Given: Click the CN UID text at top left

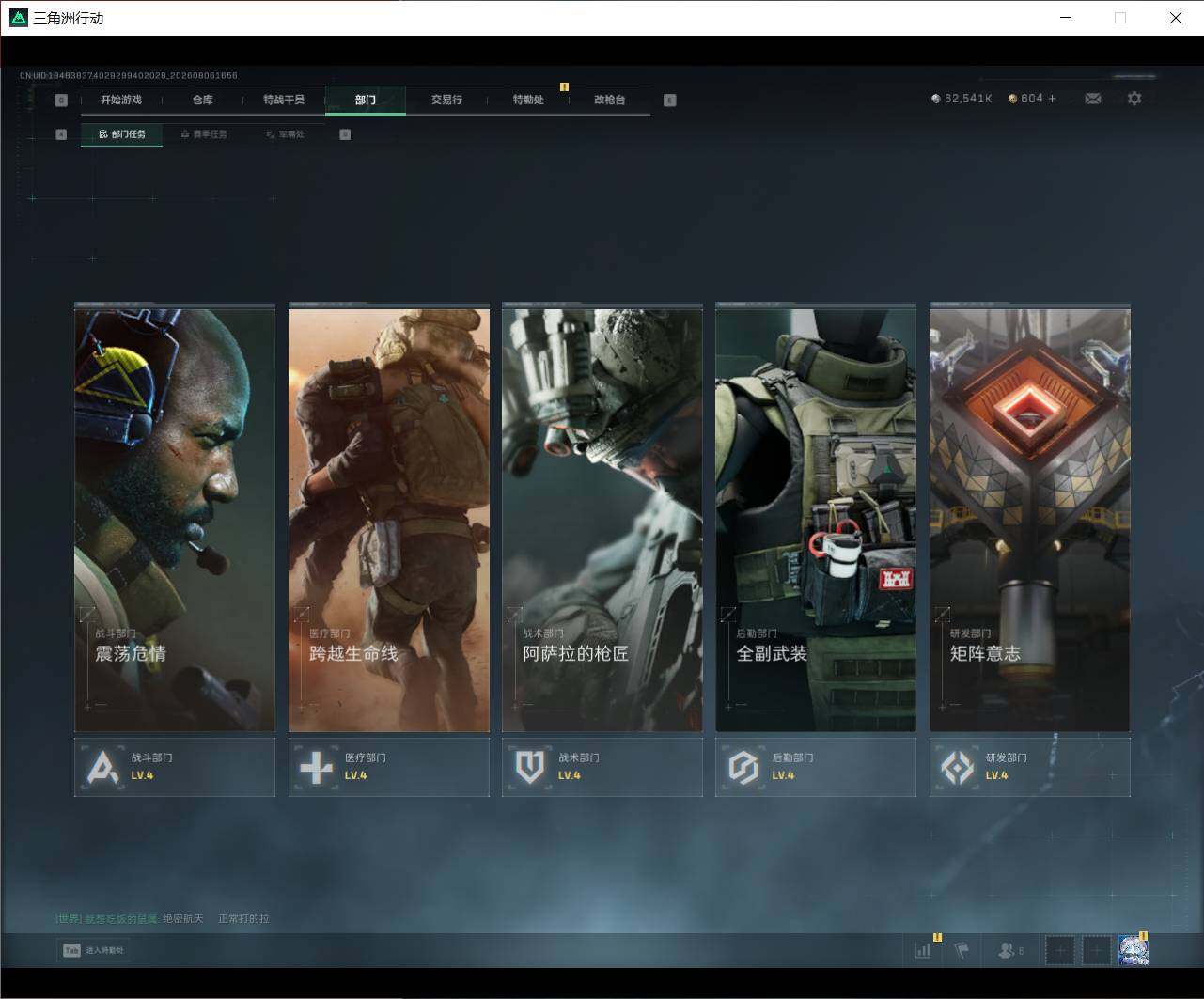Looking at the screenshot, I should coord(129,75).
